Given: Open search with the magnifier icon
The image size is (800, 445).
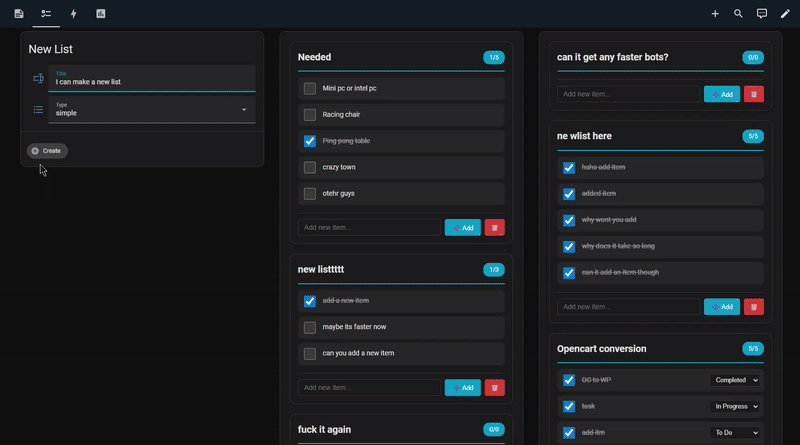Looking at the screenshot, I should point(738,14).
